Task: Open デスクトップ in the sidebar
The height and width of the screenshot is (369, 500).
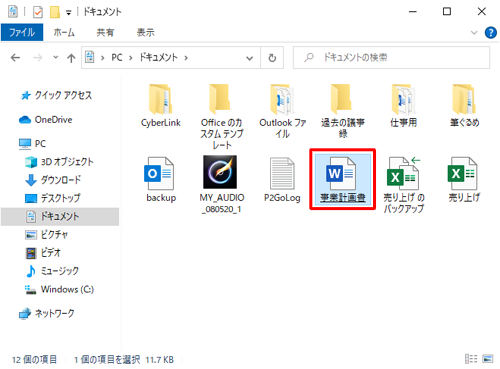Action: 53,198
